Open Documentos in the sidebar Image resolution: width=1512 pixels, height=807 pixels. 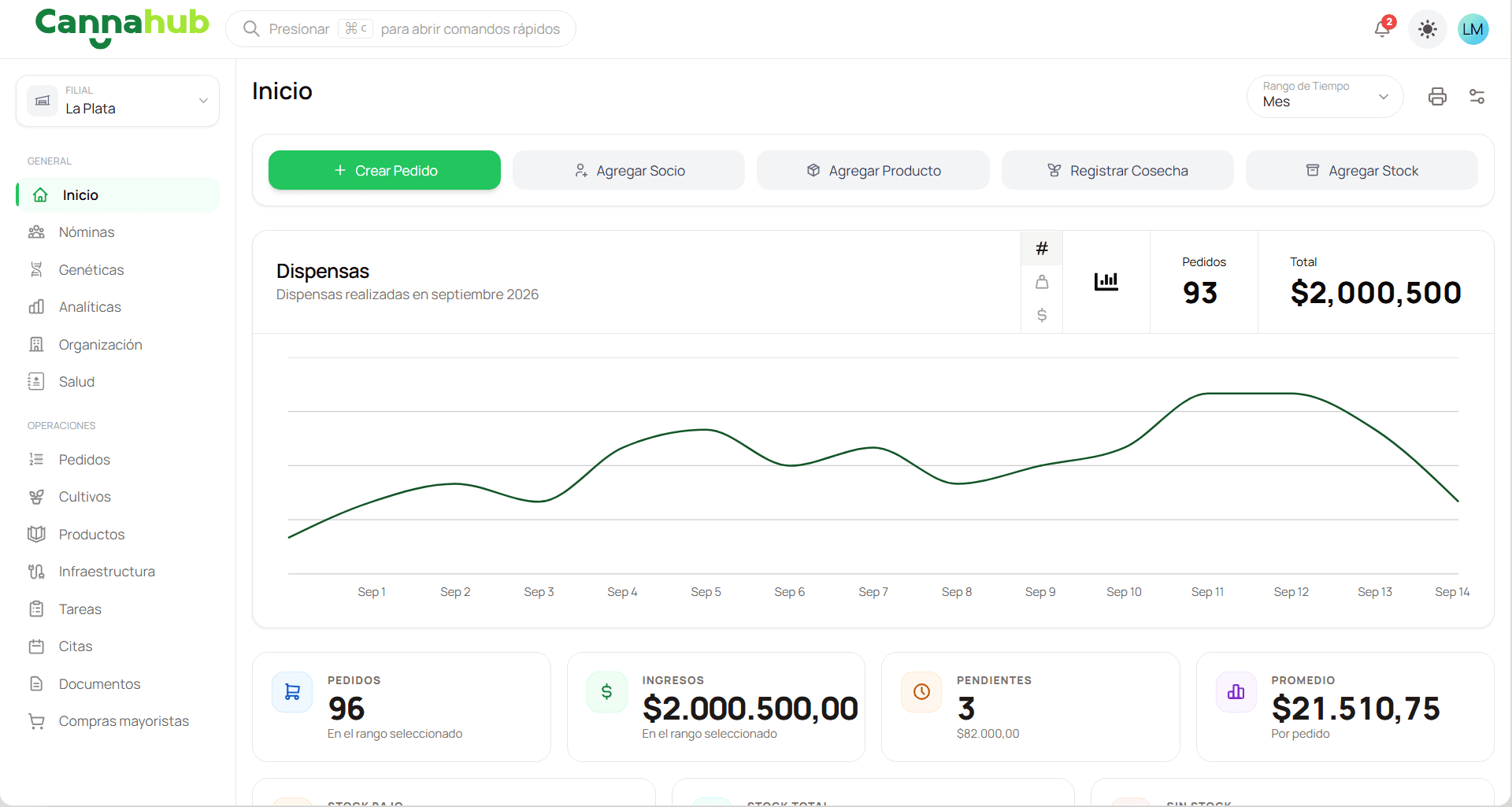(117, 684)
